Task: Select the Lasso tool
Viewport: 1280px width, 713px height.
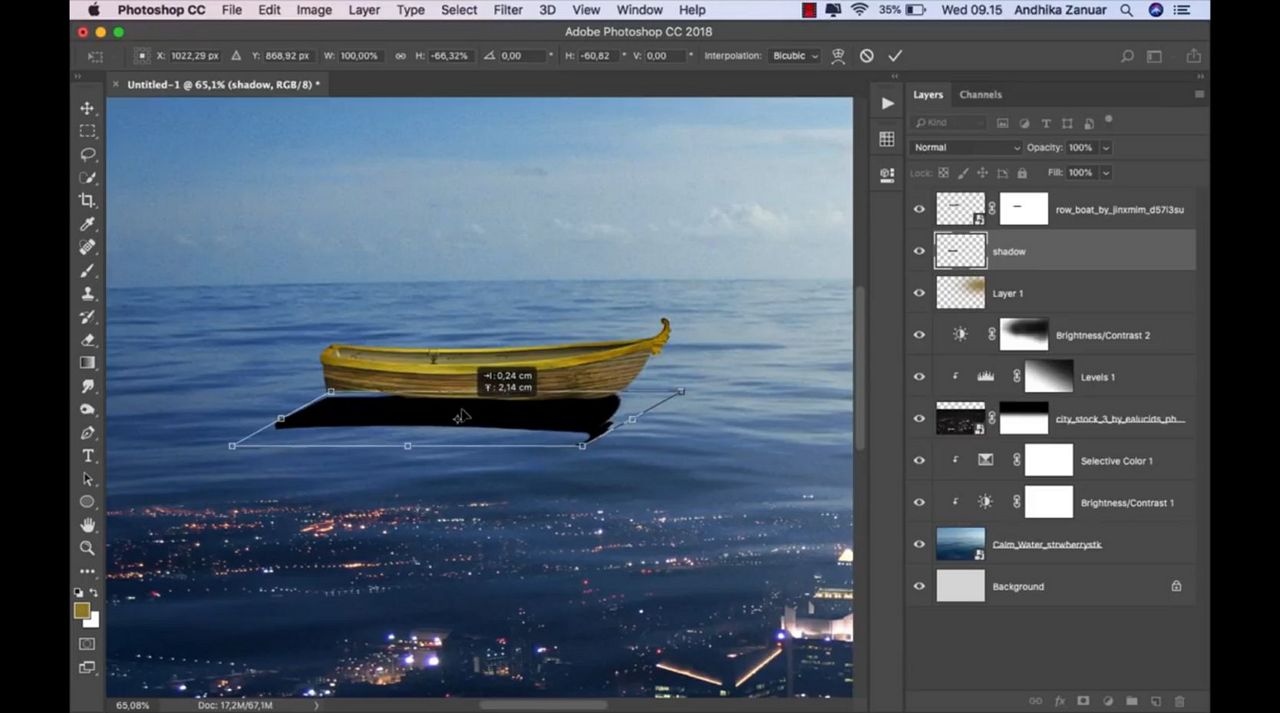Action: click(88, 154)
